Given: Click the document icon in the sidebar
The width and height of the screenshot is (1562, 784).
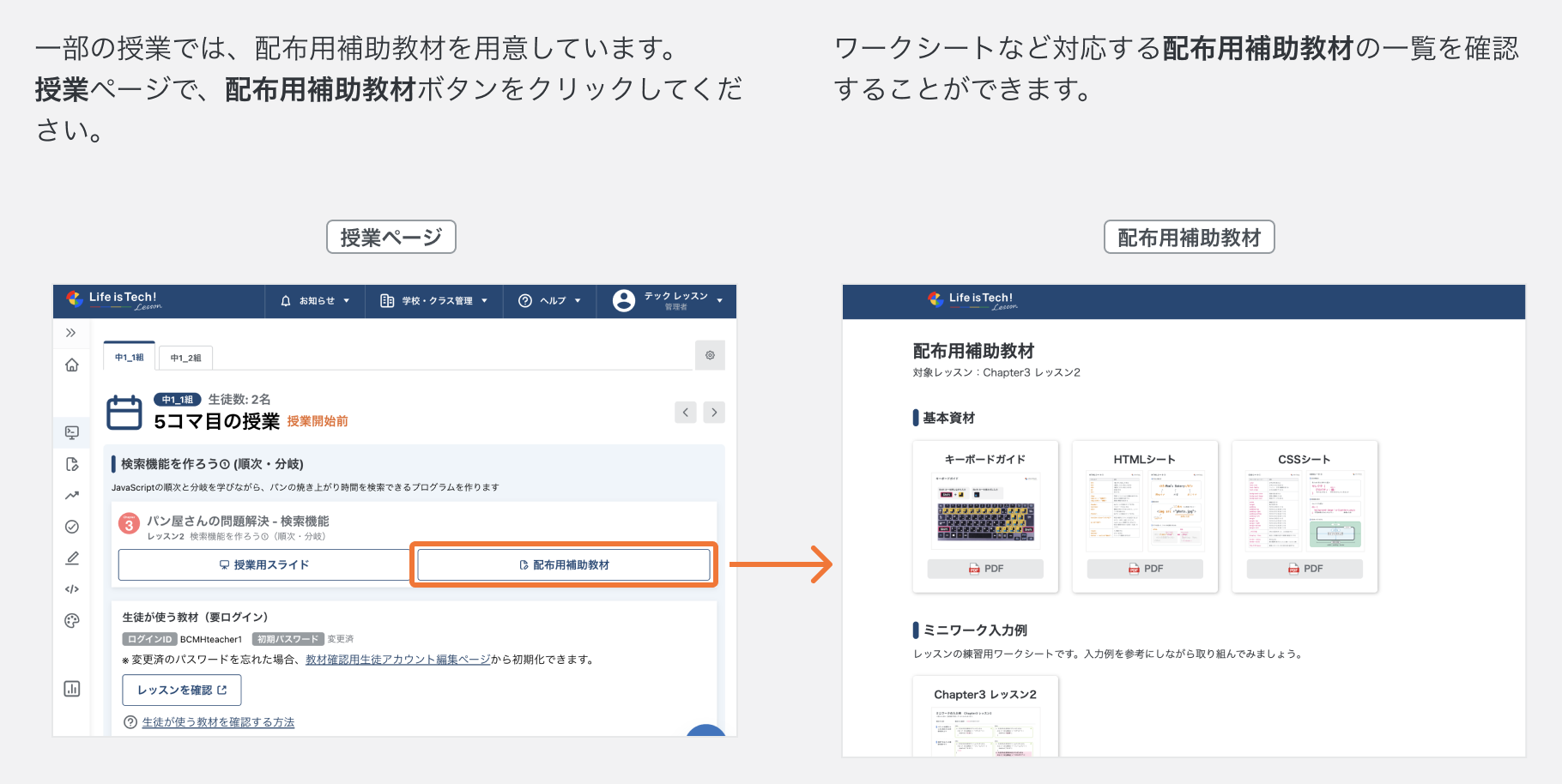Looking at the screenshot, I should coord(72,464).
